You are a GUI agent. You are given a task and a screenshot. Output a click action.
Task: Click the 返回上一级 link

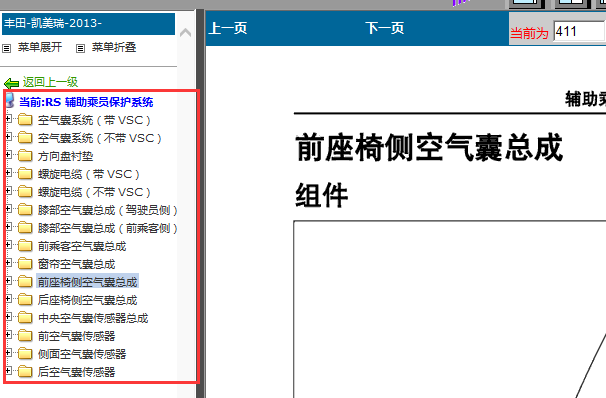(x=50, y=82)
